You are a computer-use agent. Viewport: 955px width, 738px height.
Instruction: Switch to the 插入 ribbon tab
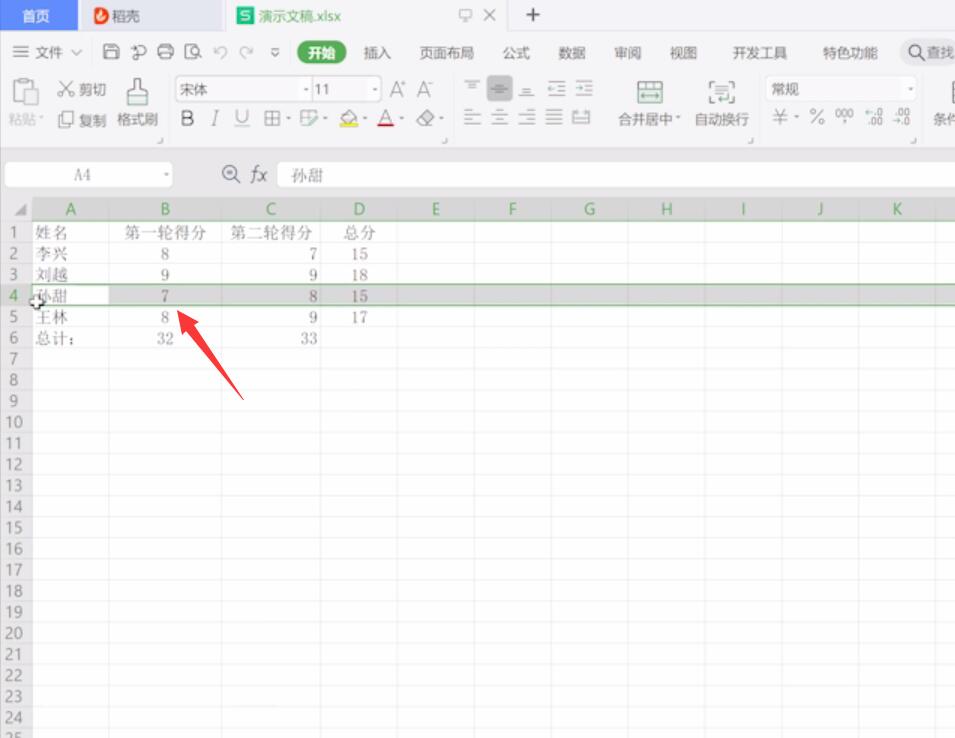(x=377, y=53)
